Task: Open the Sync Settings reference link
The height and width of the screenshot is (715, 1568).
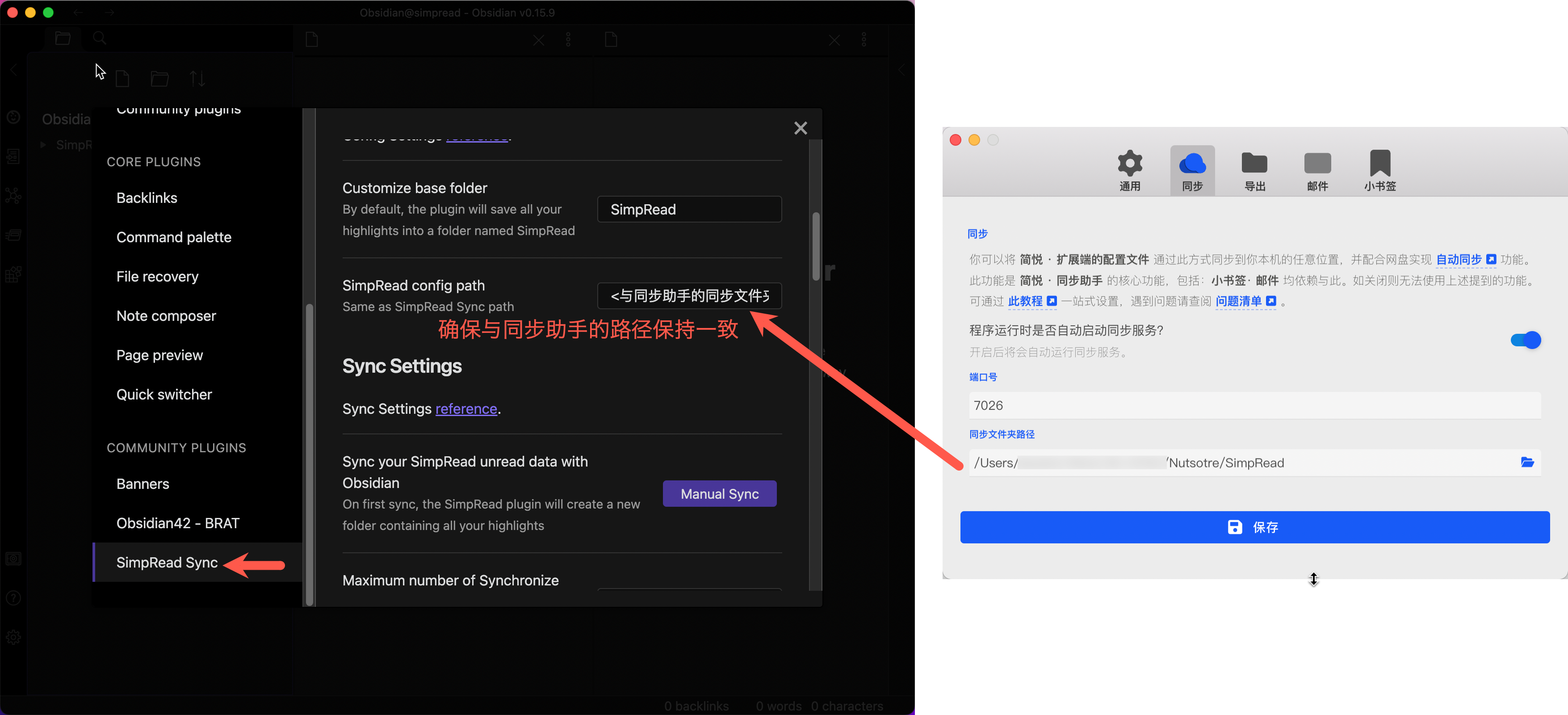Action: click(x=465, y=408)
